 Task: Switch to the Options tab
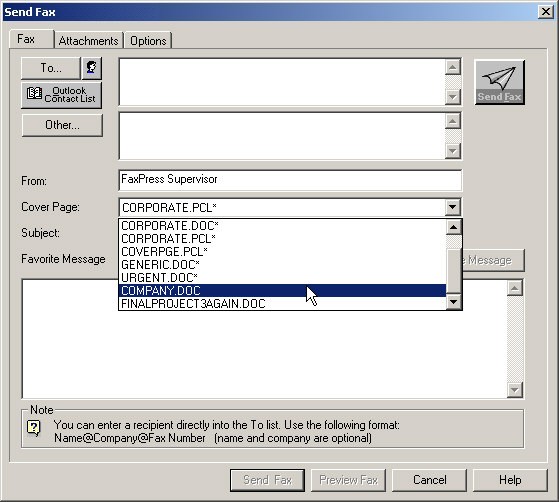(148, 41)
